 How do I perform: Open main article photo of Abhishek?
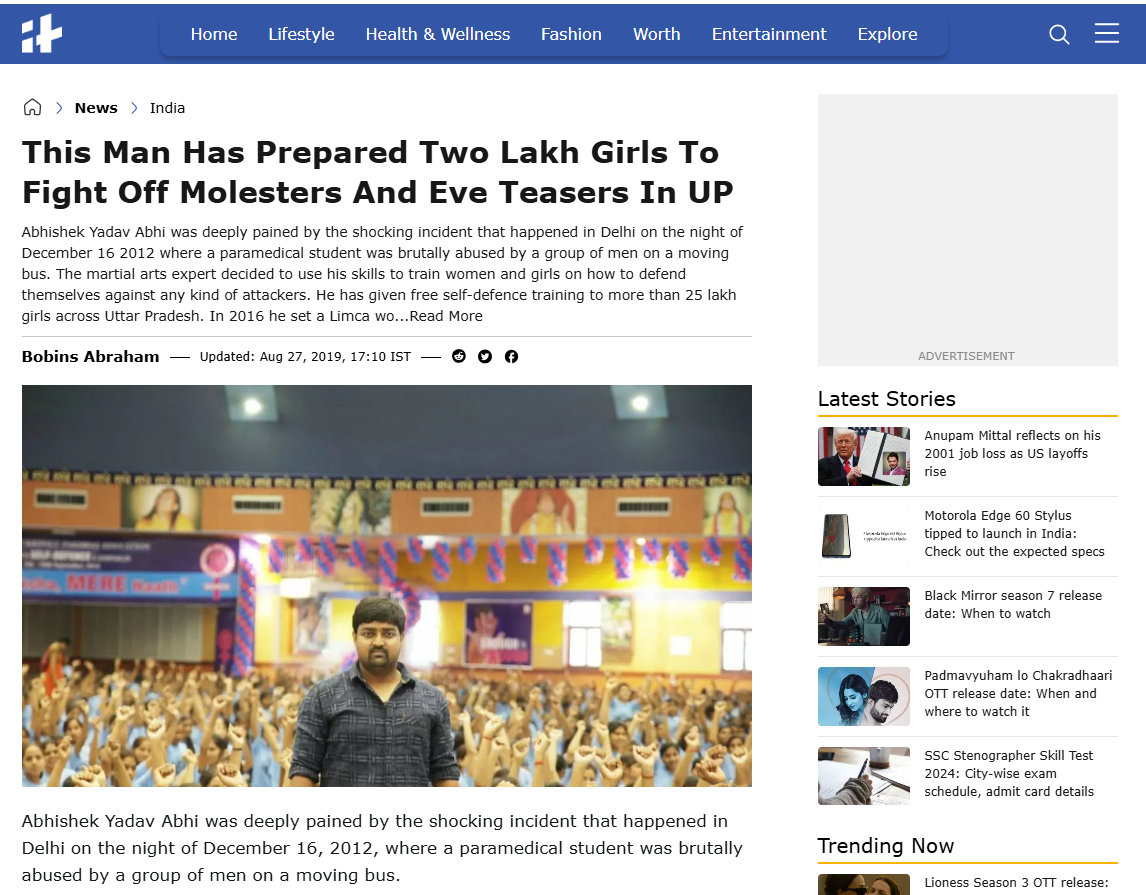tap(387, 586)
